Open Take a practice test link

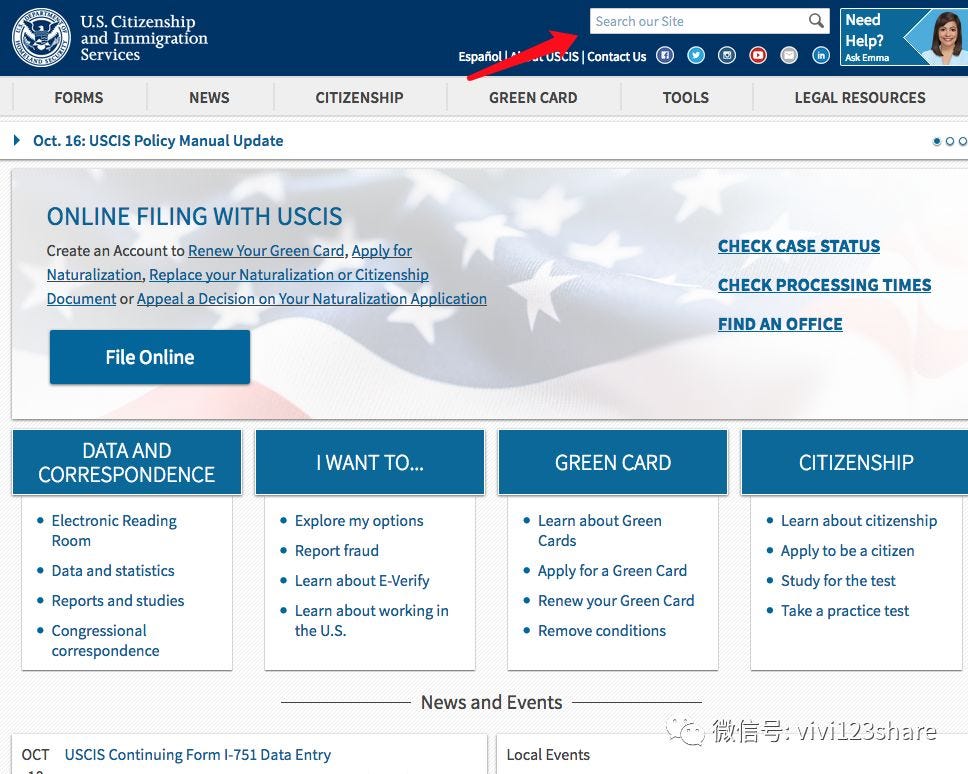click(845, 611)
